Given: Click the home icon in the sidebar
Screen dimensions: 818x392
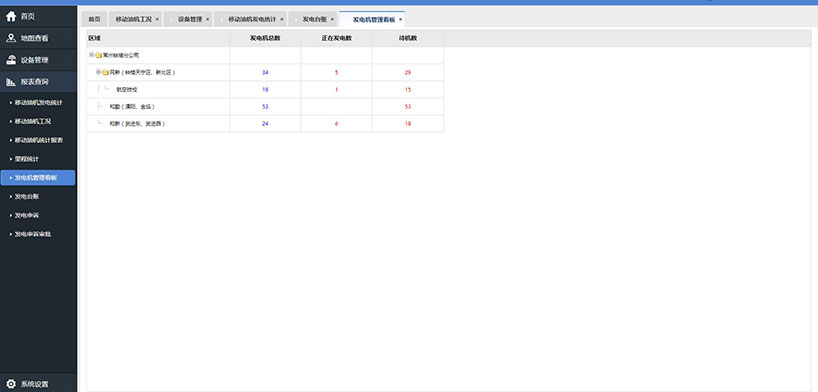Looking at the screenshot, I should (11, 17).
